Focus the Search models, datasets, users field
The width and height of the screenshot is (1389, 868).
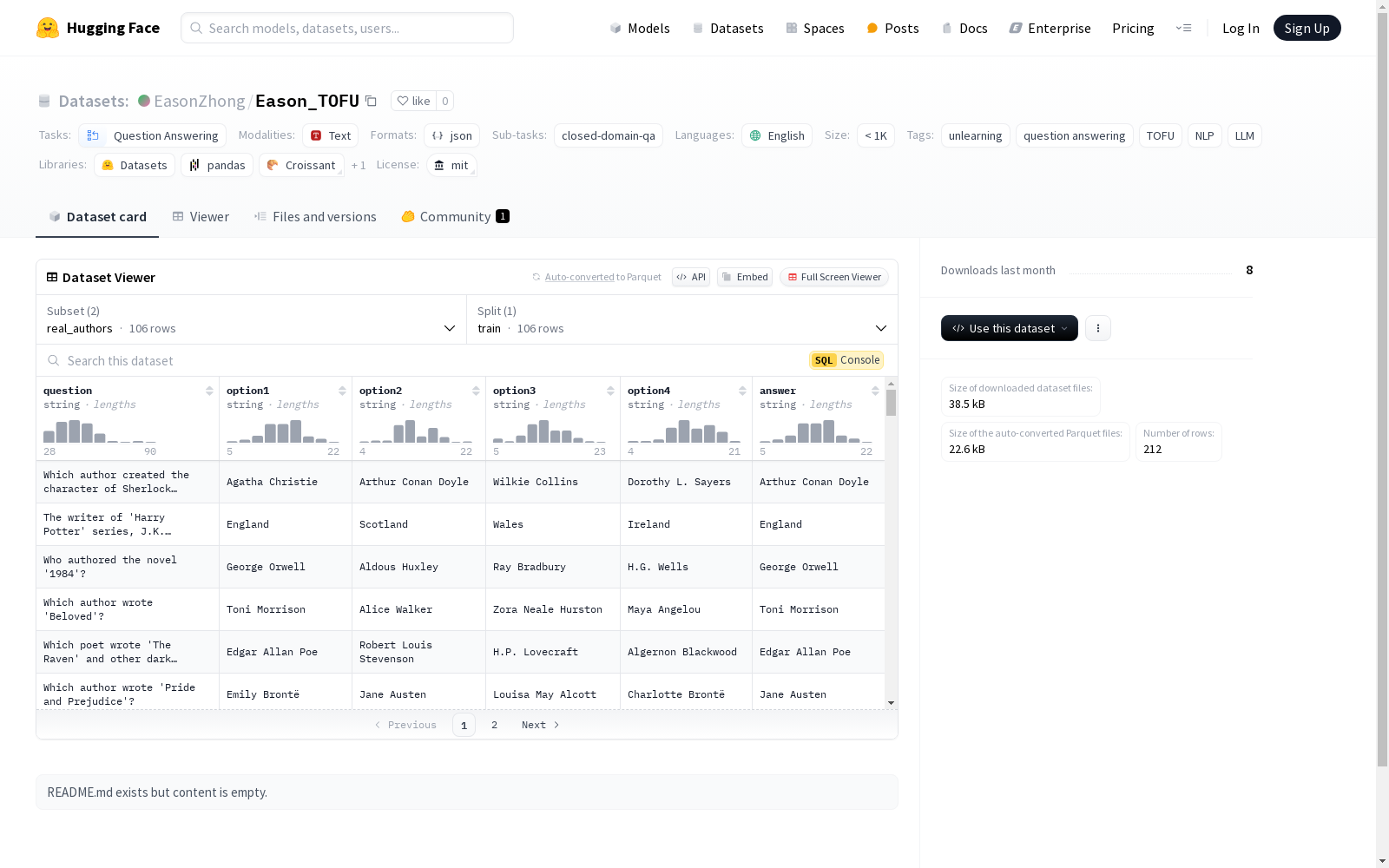[x=347, y=28]
